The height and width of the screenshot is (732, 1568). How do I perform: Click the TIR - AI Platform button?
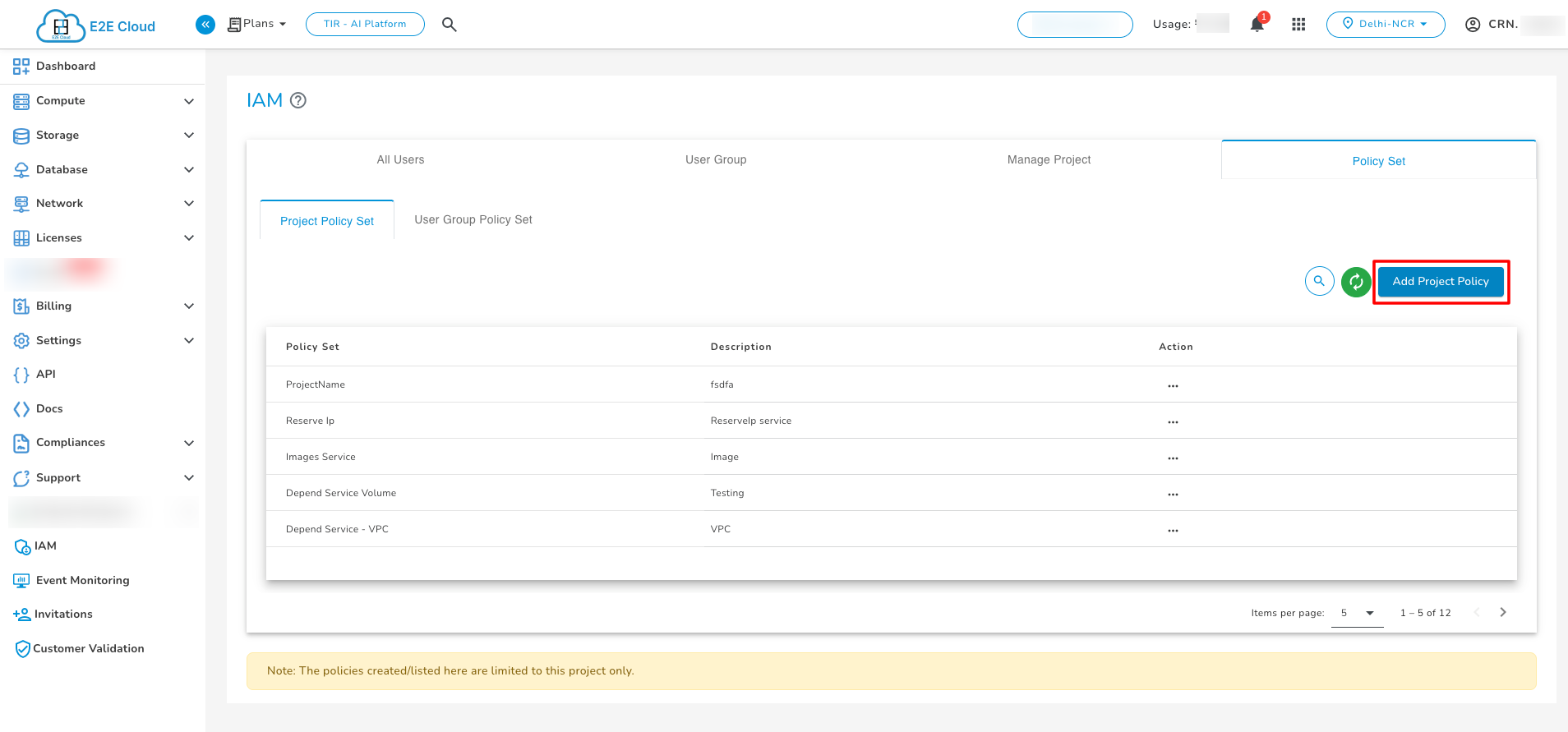point(365,25)
